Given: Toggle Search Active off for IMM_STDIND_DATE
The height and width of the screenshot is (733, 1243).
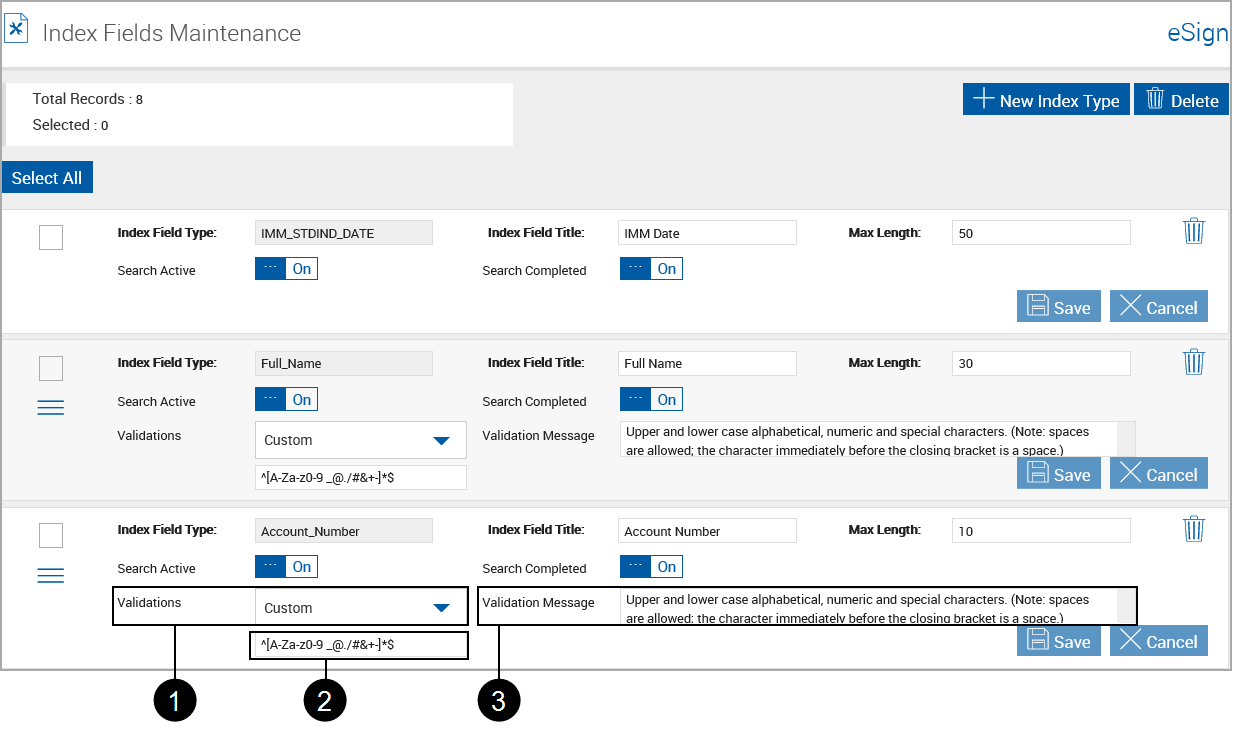Looking at the screenshot, I should click(x=286, y=268).
